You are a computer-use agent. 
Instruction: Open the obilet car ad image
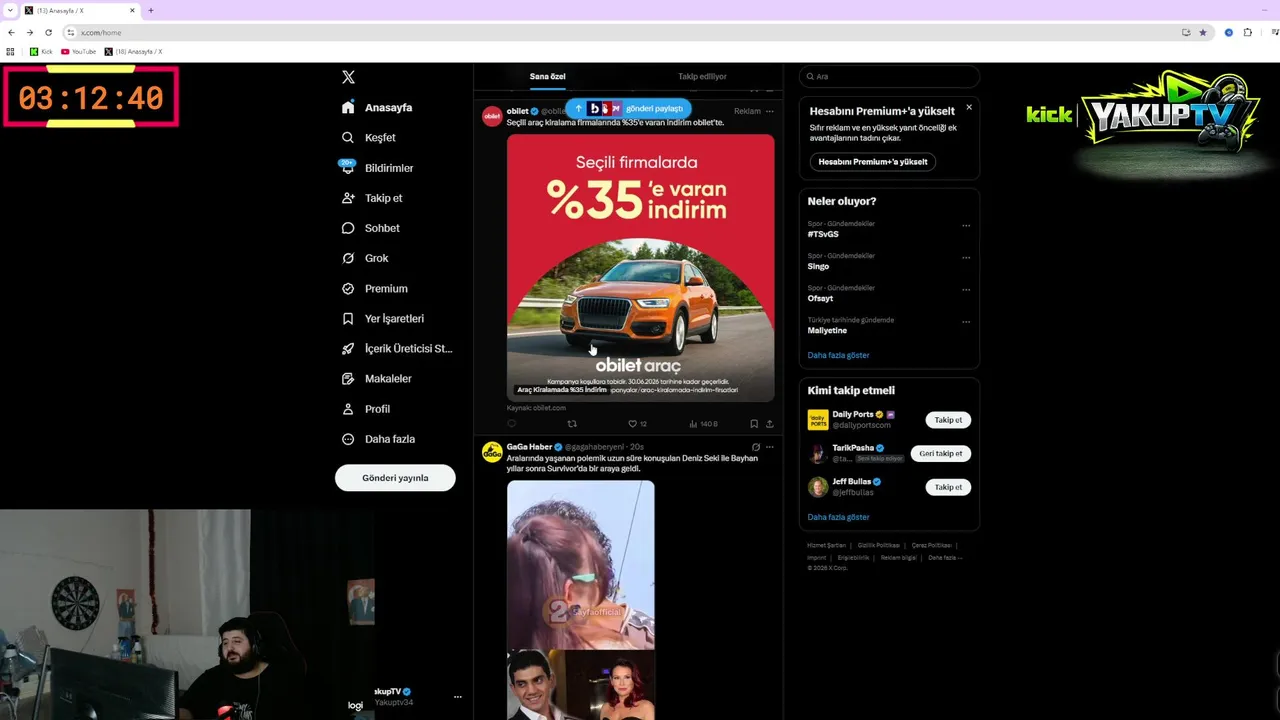coord(640,268)
